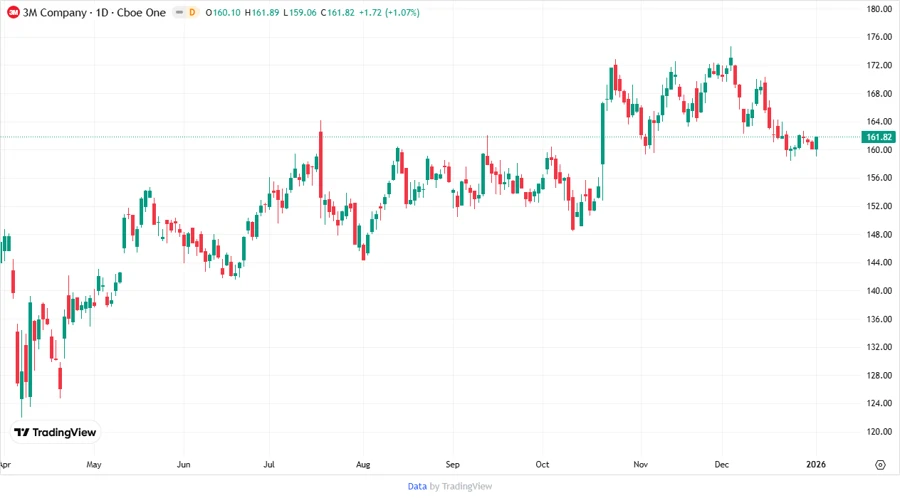
Task: Click the 172.00 price axis label
Action: point(879,65)
